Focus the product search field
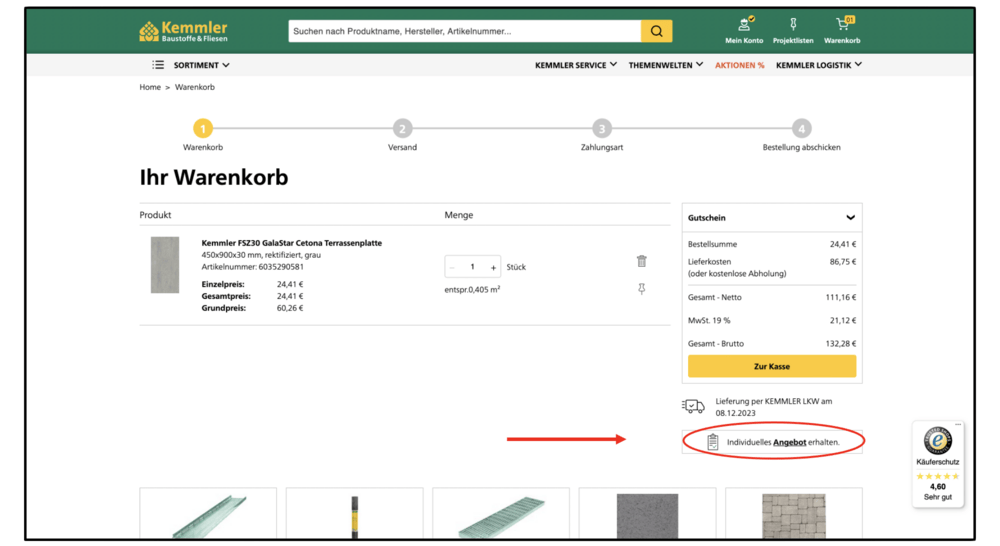This screenshot has height=546, width=1000. click(464, 31)
